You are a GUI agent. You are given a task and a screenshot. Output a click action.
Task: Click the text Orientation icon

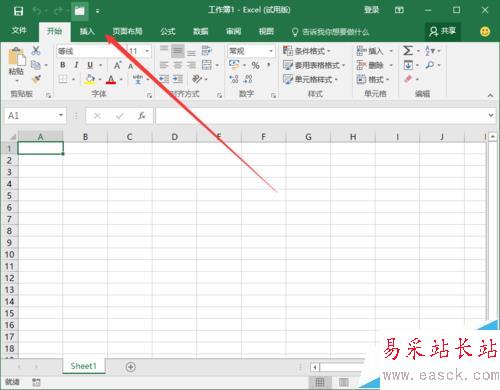(x=197, y=79)
